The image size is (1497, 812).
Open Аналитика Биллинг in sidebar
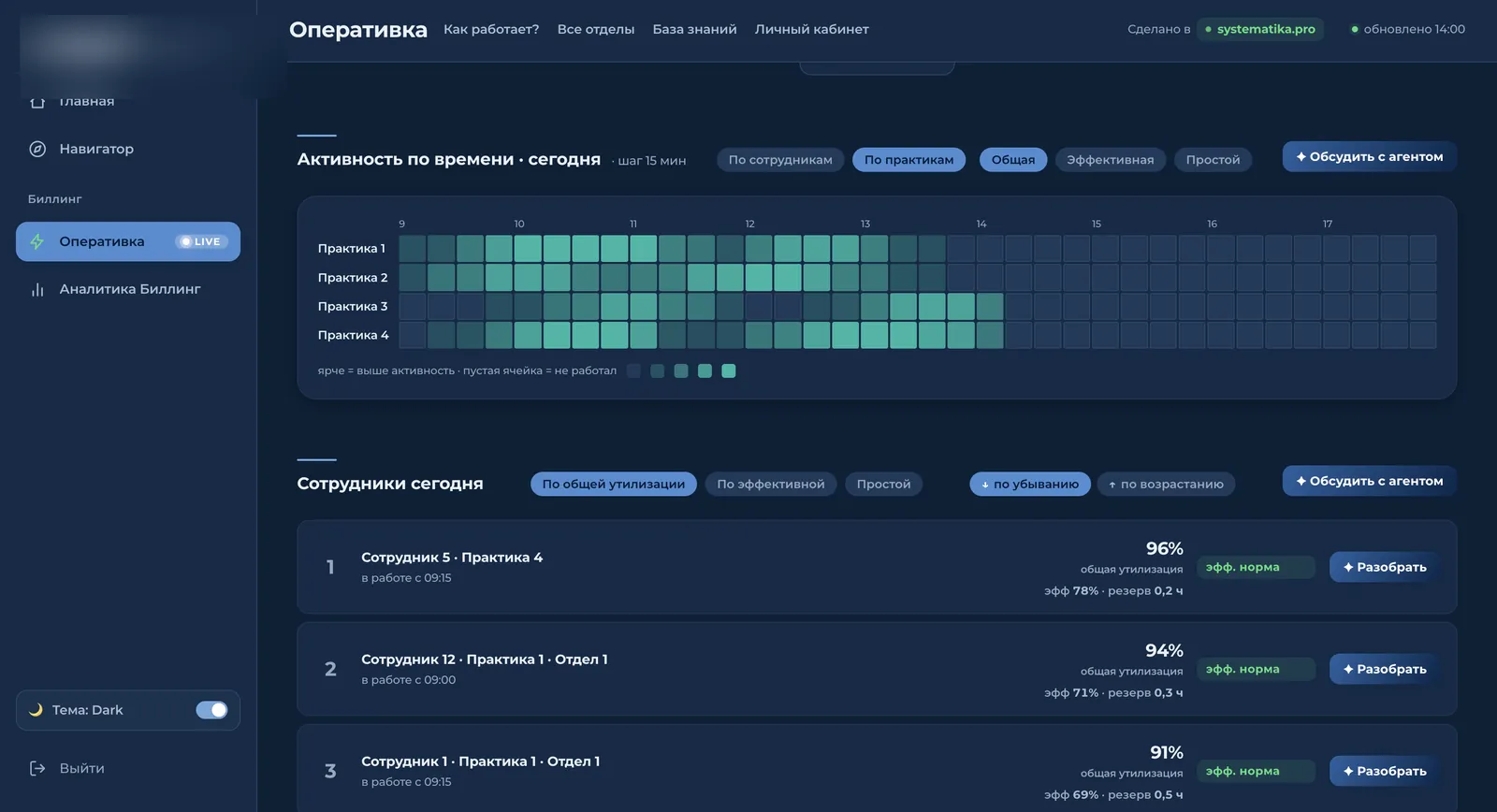pyautogui.click(x=128, y=289)
